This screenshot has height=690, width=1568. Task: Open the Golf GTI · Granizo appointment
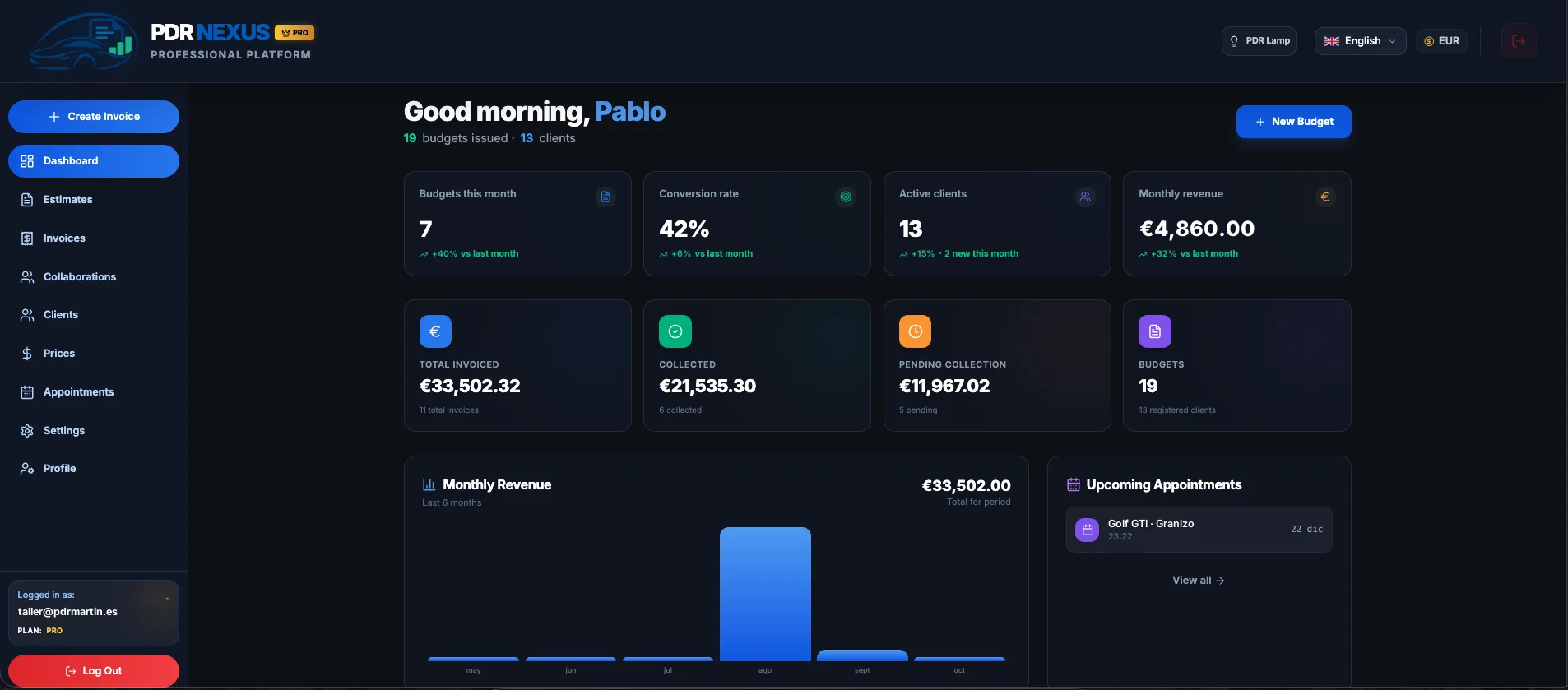1199,530
